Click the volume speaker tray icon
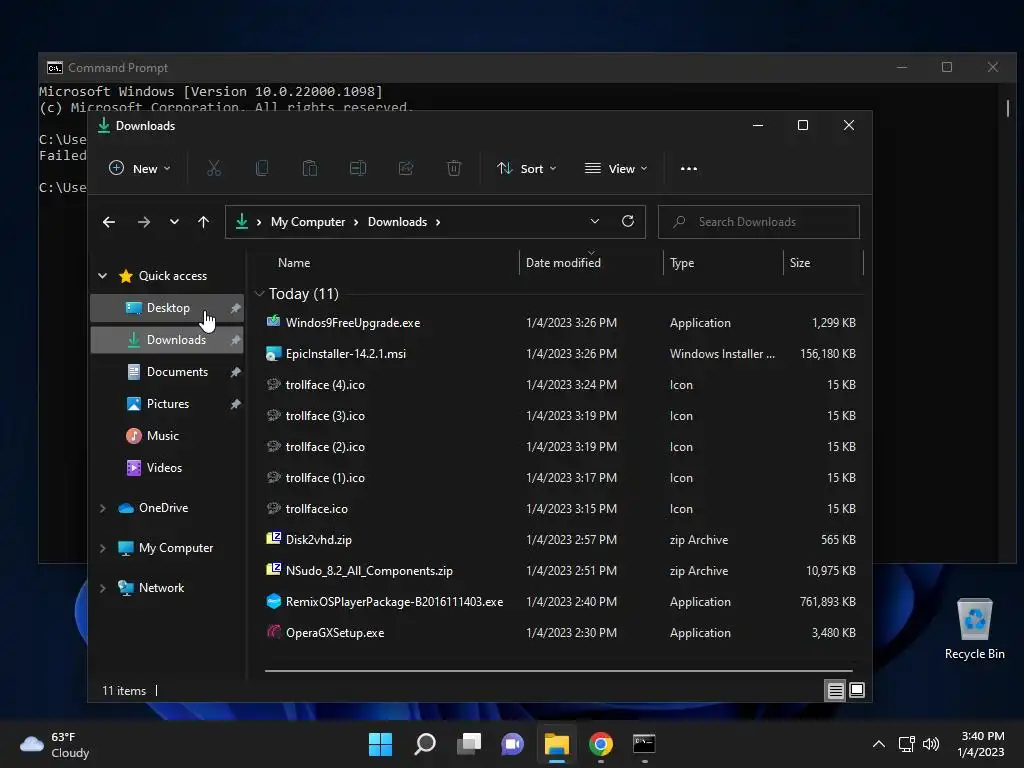This screenshot has width=1024, height=768. pyautogui.click(x=931, y=744)
